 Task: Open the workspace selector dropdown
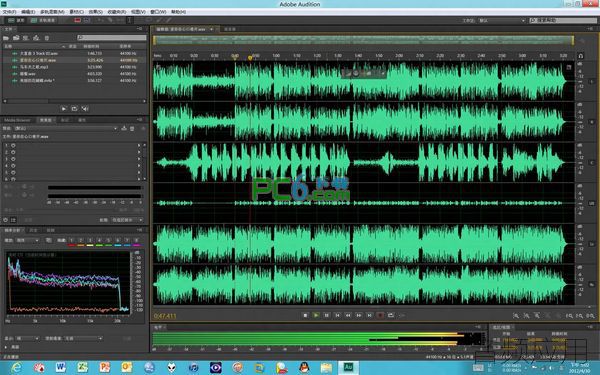pyautogui.click(x=502, y=20)
